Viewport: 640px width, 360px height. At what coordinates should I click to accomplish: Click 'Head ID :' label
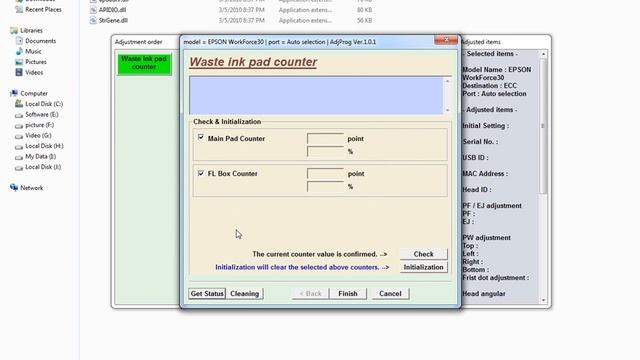point(477,189)
